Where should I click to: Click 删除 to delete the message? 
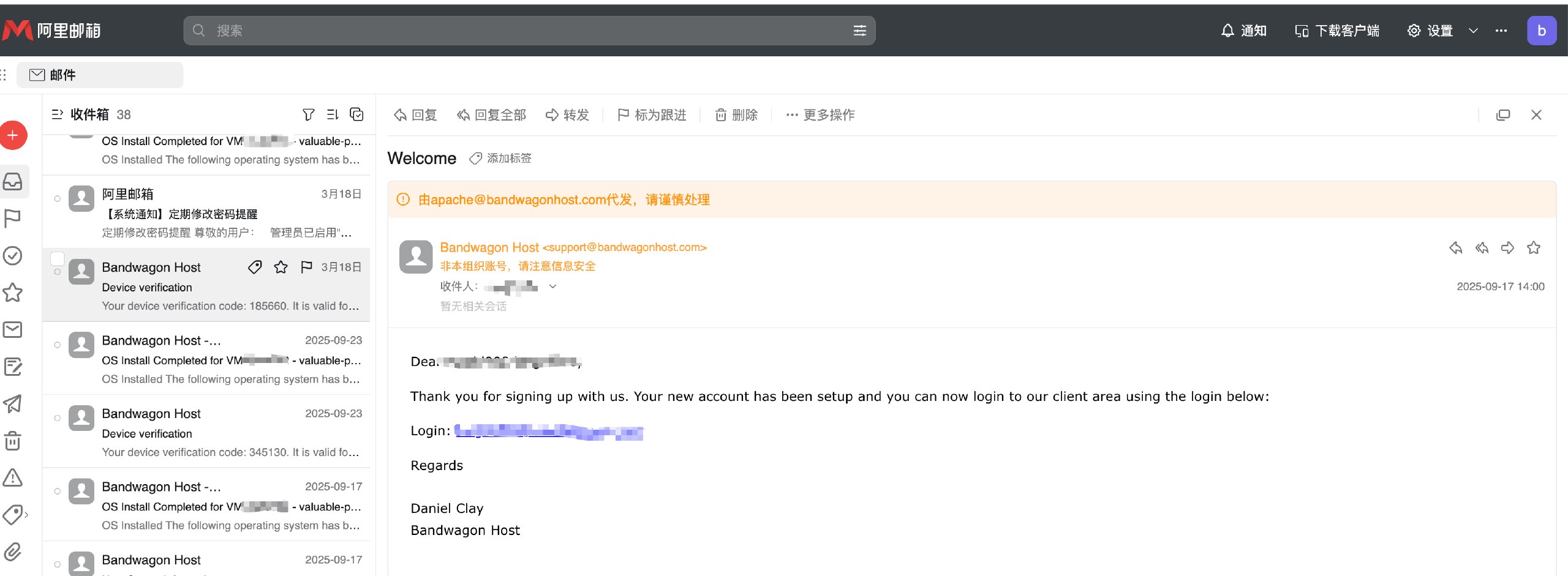(x=736, y=115)
